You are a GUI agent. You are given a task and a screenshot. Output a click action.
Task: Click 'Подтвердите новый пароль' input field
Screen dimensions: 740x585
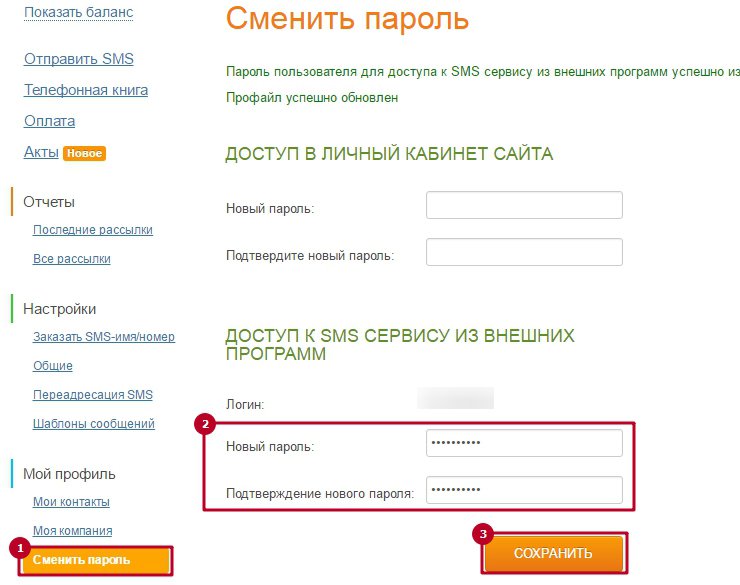coord(524,252)
